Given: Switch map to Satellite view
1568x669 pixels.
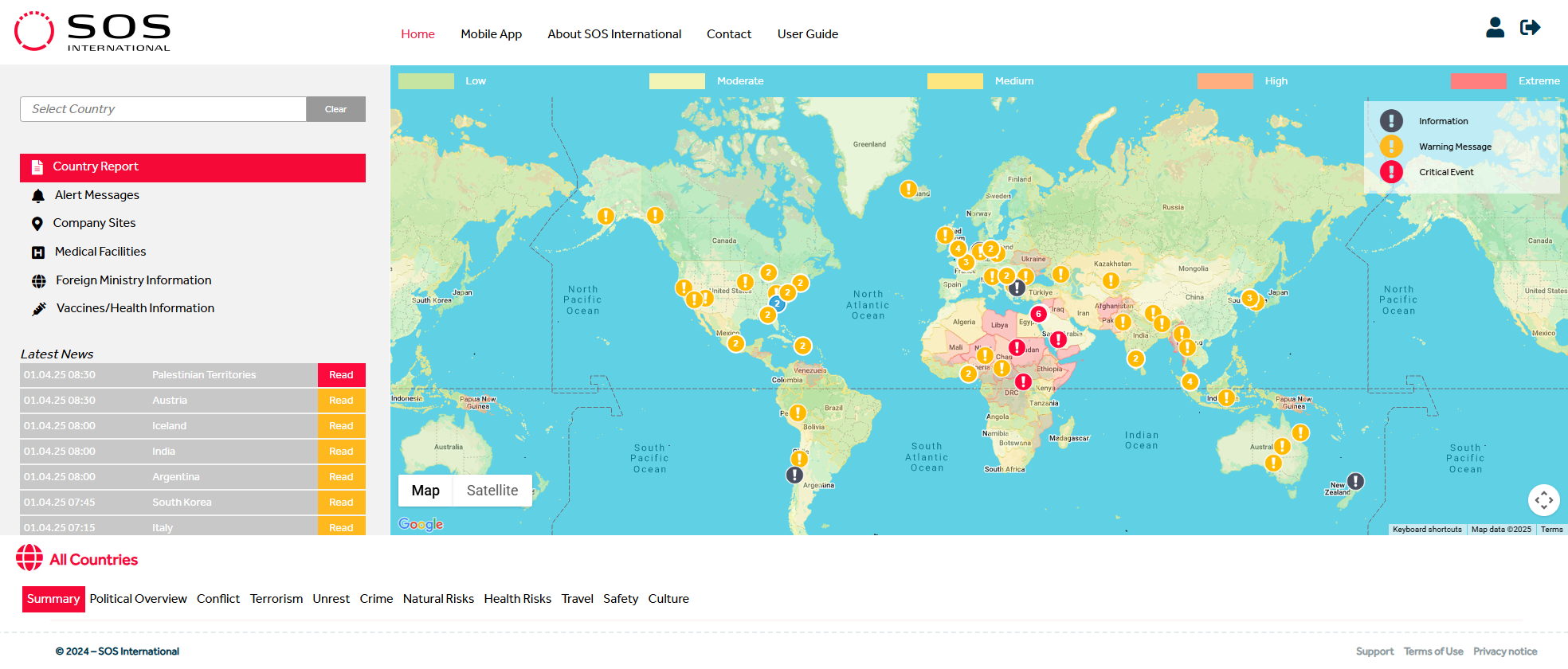Looking at the screenshot, I should (492, 491).
